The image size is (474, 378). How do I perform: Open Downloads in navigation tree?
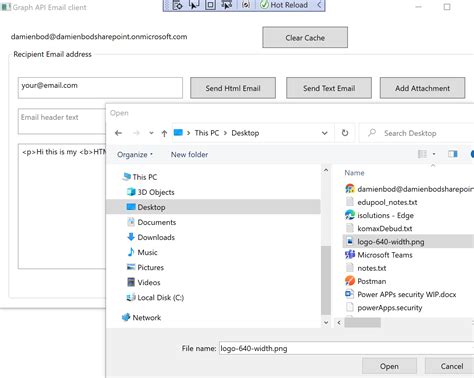tap(151, 237)
